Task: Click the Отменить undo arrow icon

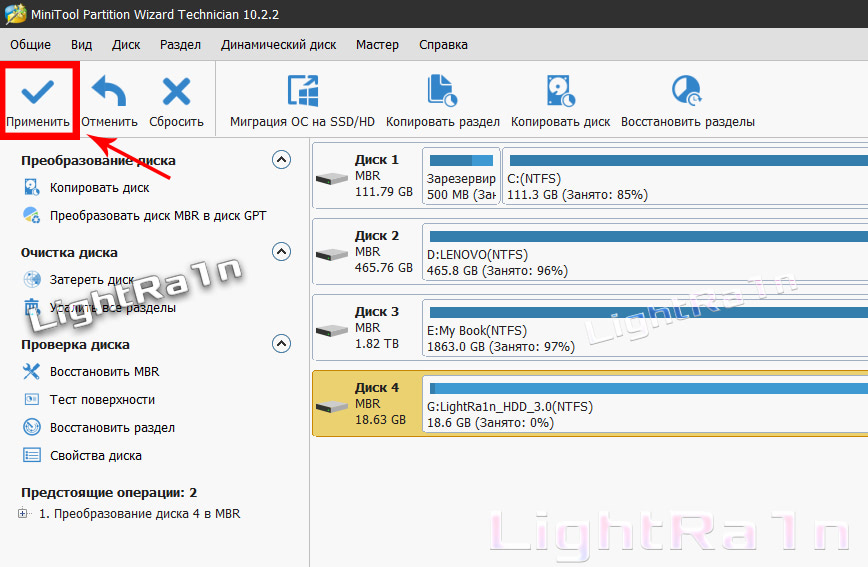Action: (109, 91)
